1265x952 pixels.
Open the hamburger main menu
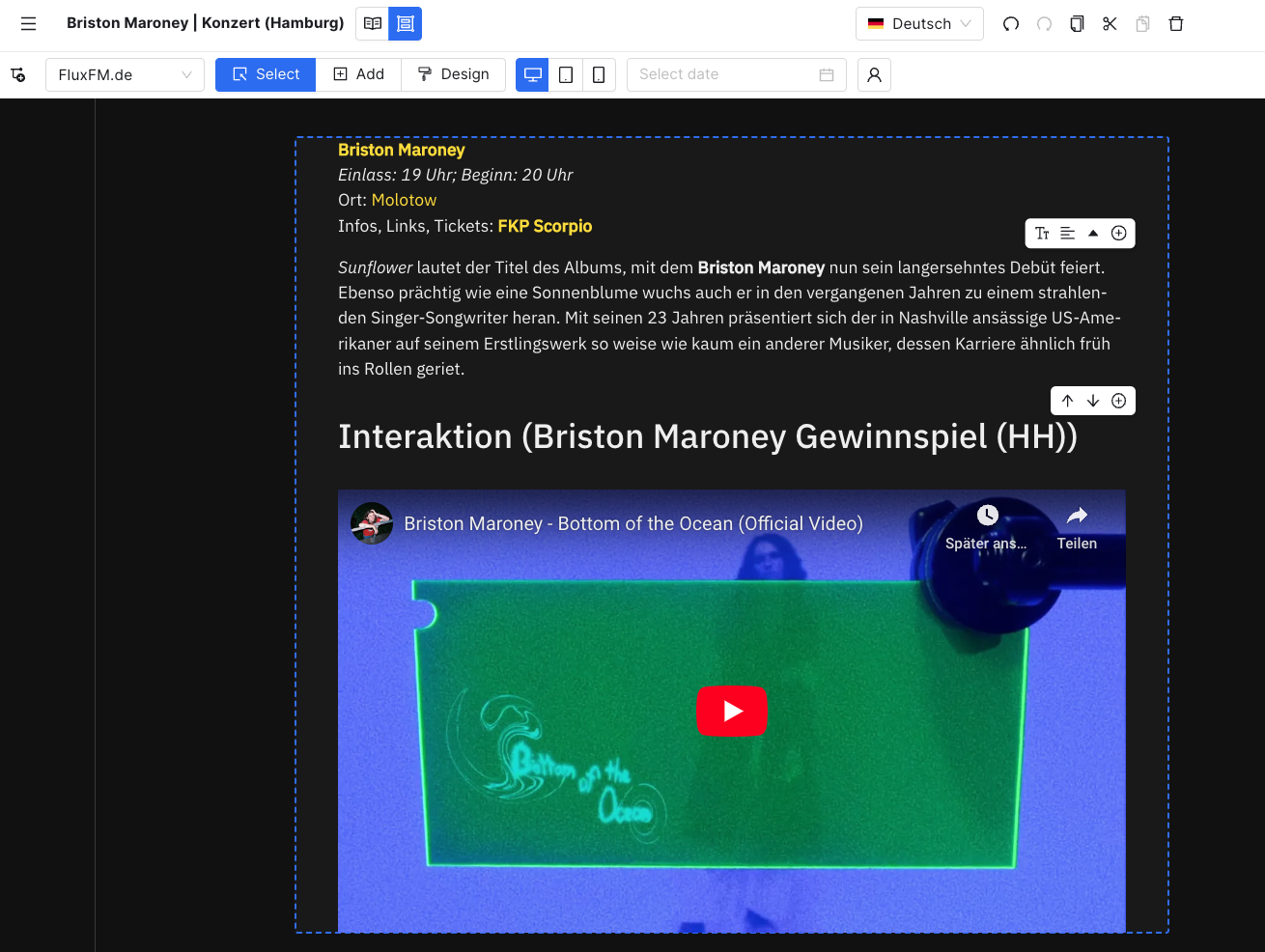[29, 23]
